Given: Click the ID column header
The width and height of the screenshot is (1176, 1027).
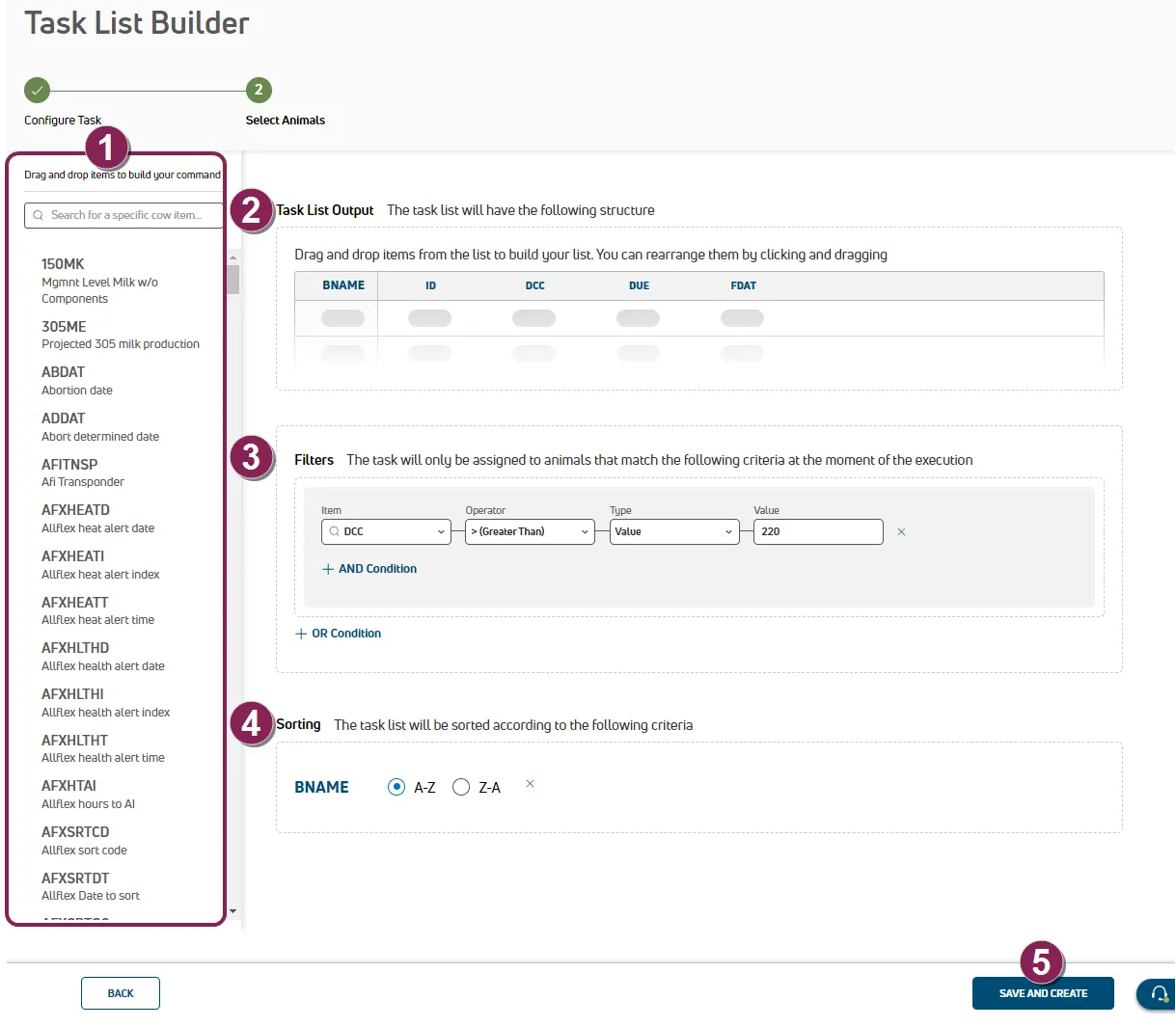Looking at the screenshot, I should tap(430, 286).
